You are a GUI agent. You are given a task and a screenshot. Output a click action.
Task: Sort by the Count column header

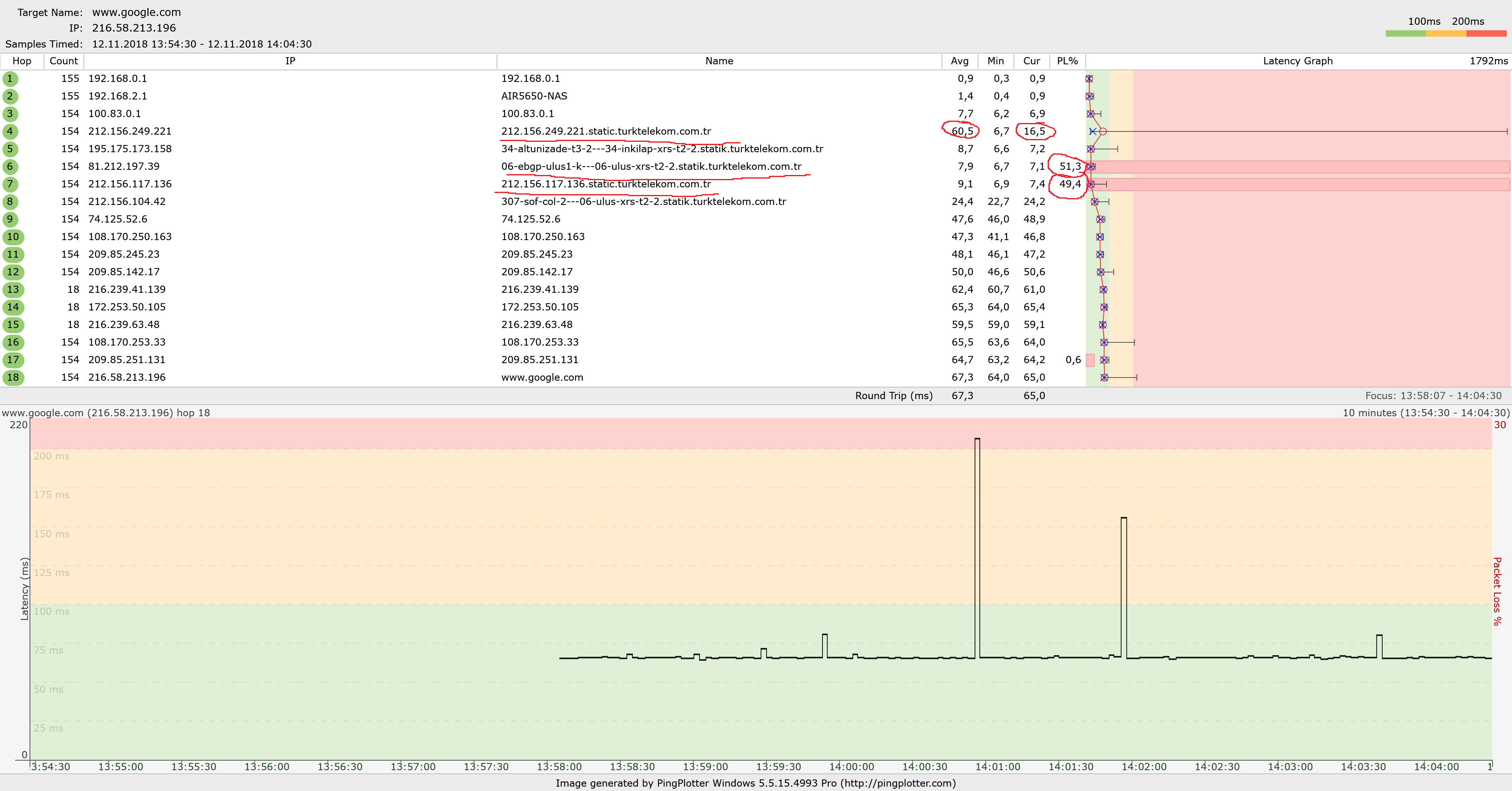63,61
